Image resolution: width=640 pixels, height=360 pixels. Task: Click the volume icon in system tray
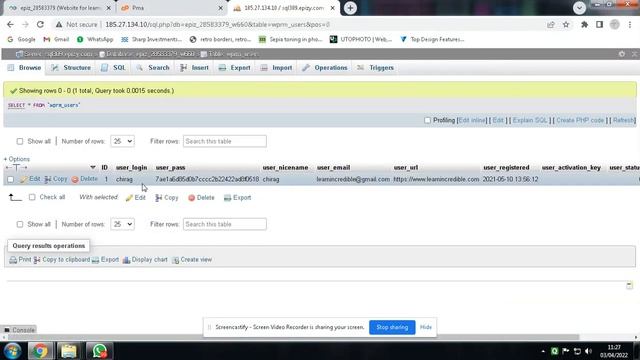pos(588,351)
